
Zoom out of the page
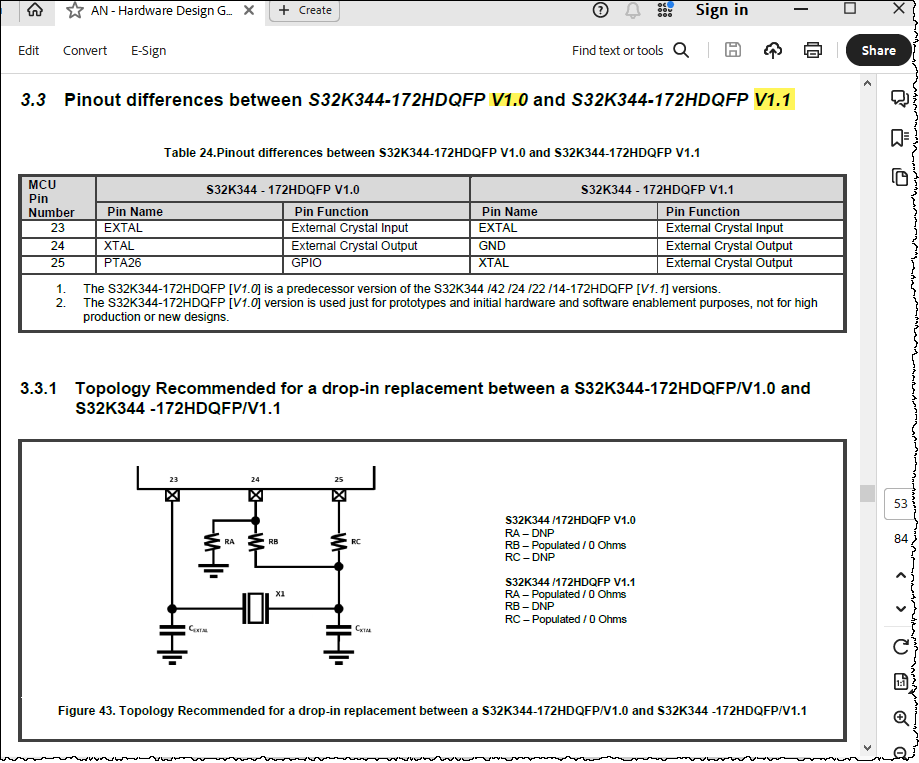901,749
